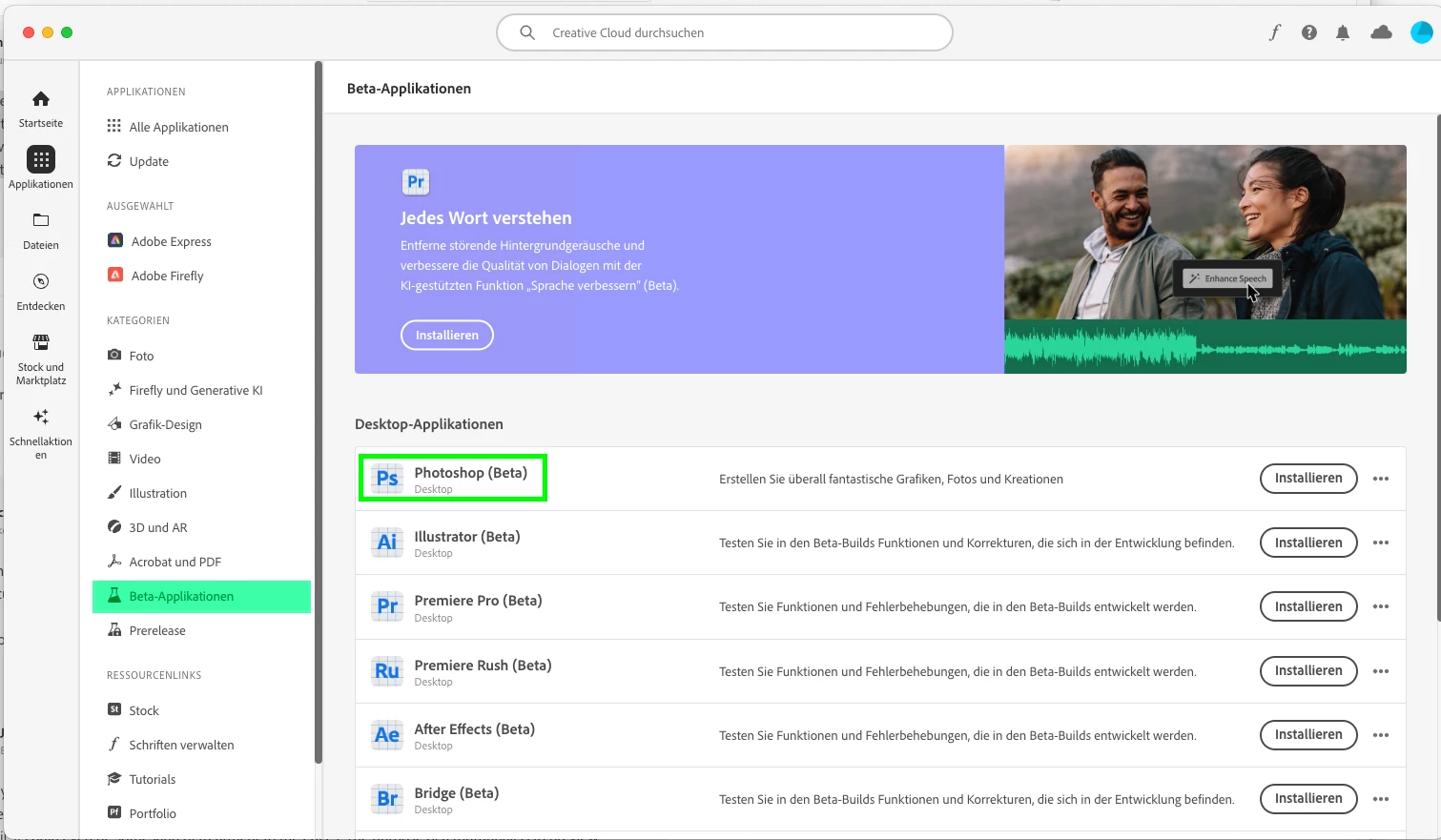Click the Pr icon in the banner
This screenshot has width=1441, height=840.
416,181
